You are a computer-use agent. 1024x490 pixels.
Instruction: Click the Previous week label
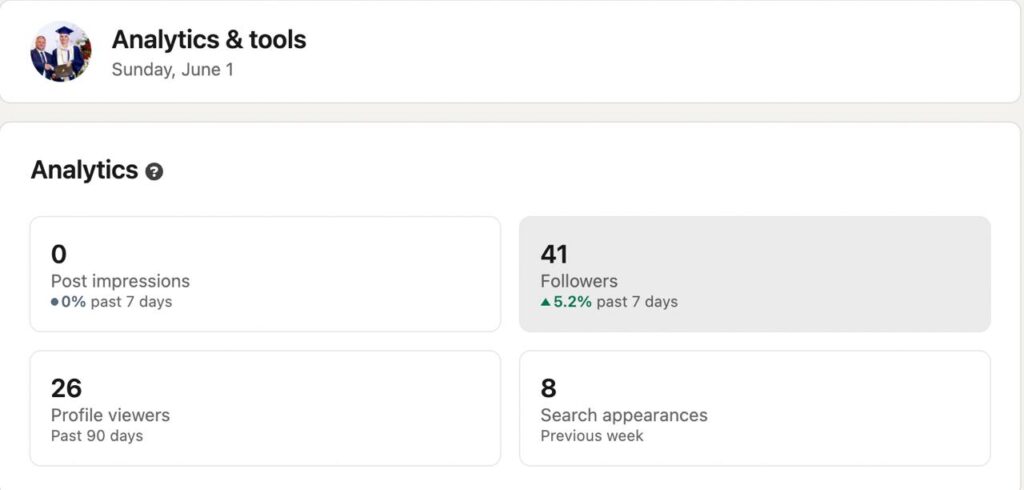(592, 436)
